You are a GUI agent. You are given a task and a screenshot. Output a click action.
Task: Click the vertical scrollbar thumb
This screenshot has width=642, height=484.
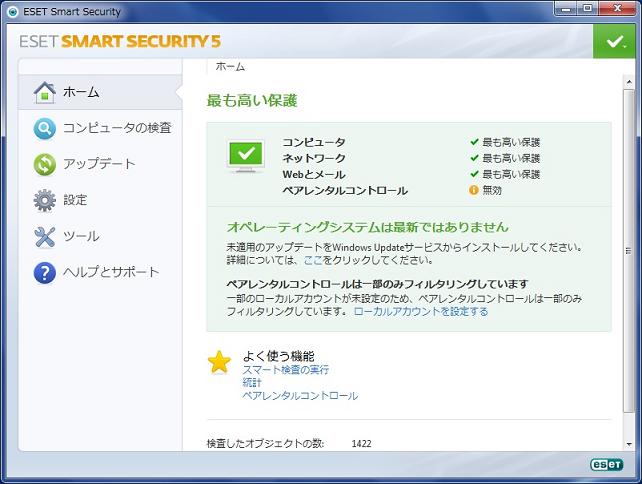(629, 251)
